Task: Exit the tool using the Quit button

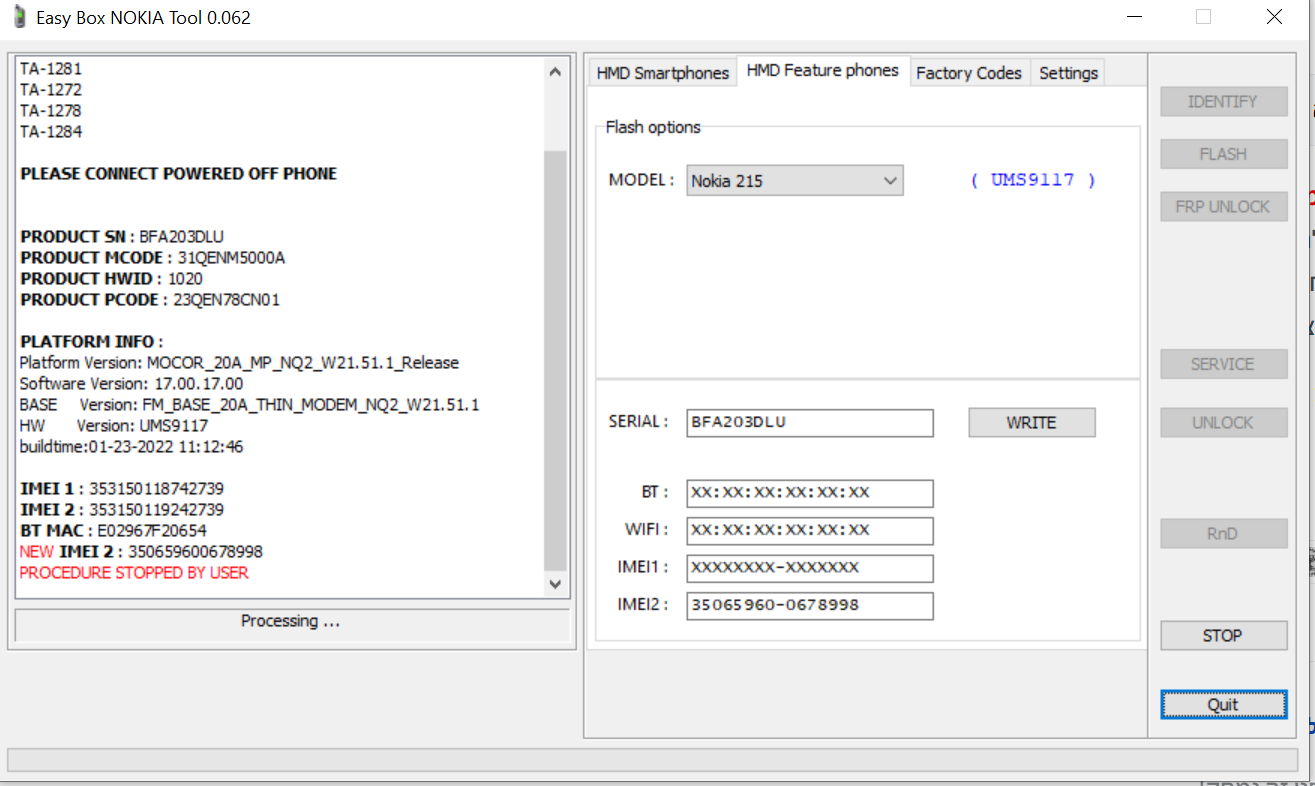Action: click(x=1223, y=704)
